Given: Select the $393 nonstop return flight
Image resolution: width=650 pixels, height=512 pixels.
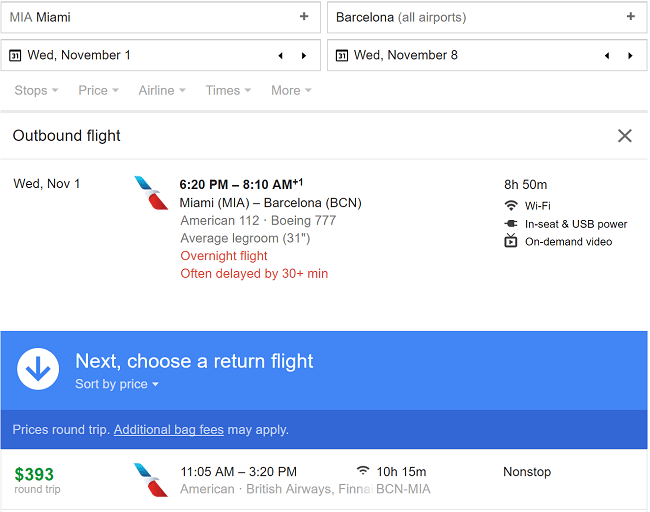Looking at the screenshot, I should click(x=324, y=480).
